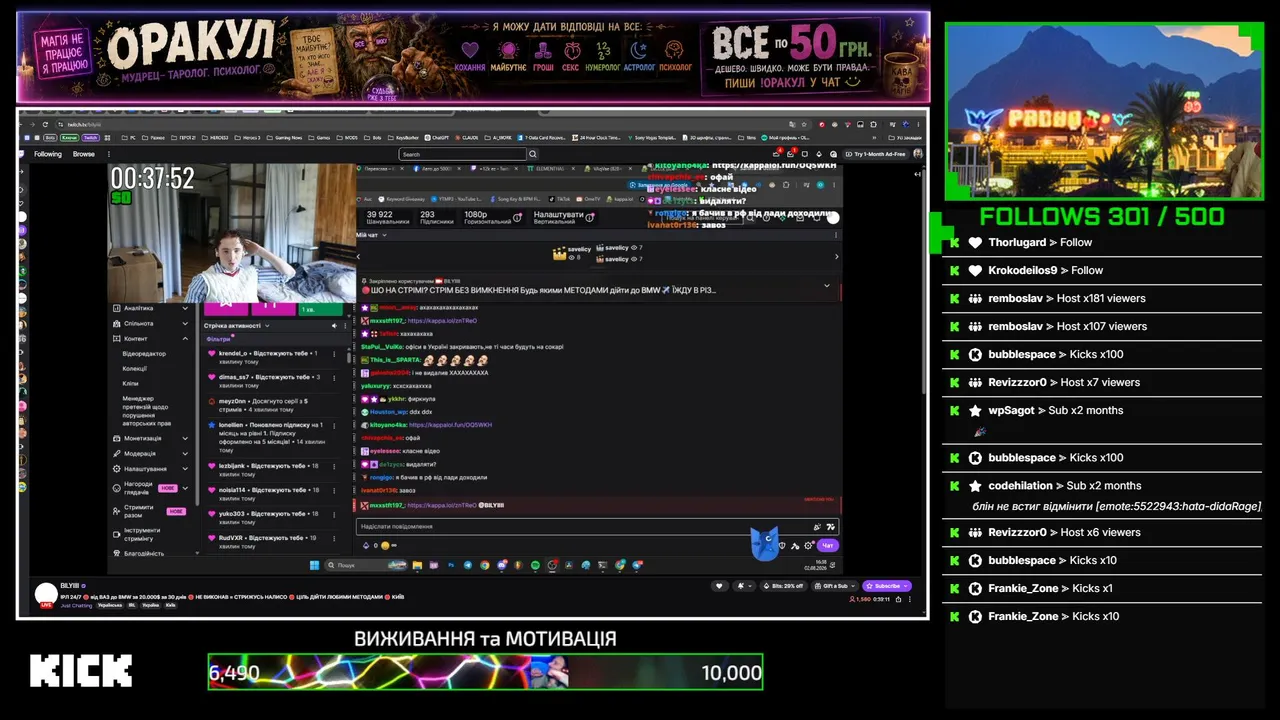Viewport: 1280px width, 720px height.
Task: Click the subscriber goal progress bar
Action: point(485,672)
